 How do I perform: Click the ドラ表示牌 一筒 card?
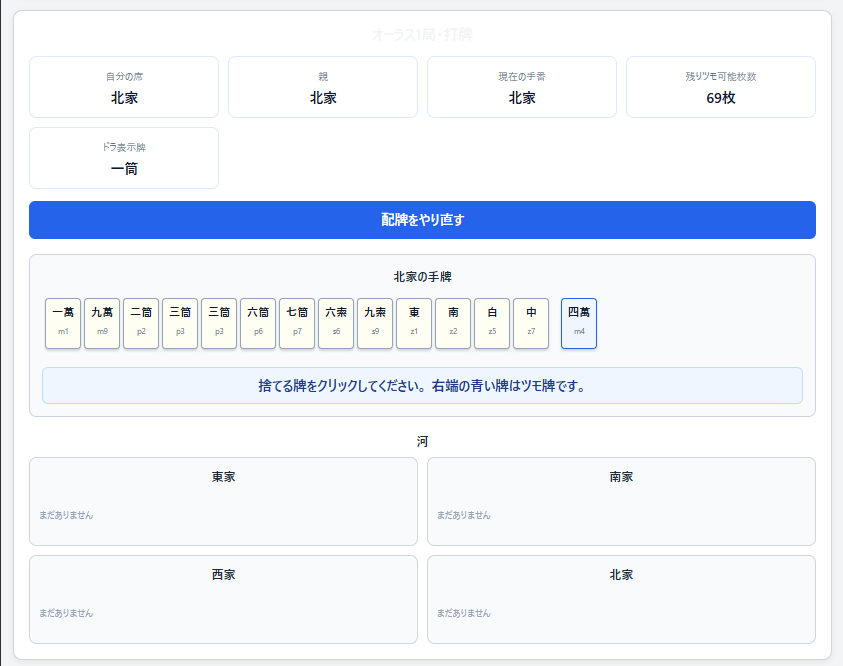point(124,158)
